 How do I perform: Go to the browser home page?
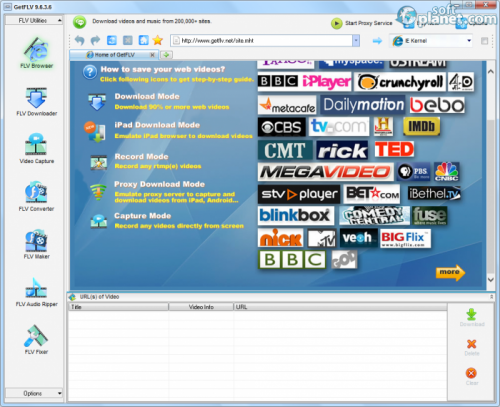pyautogui.click(x=143, y=40)
